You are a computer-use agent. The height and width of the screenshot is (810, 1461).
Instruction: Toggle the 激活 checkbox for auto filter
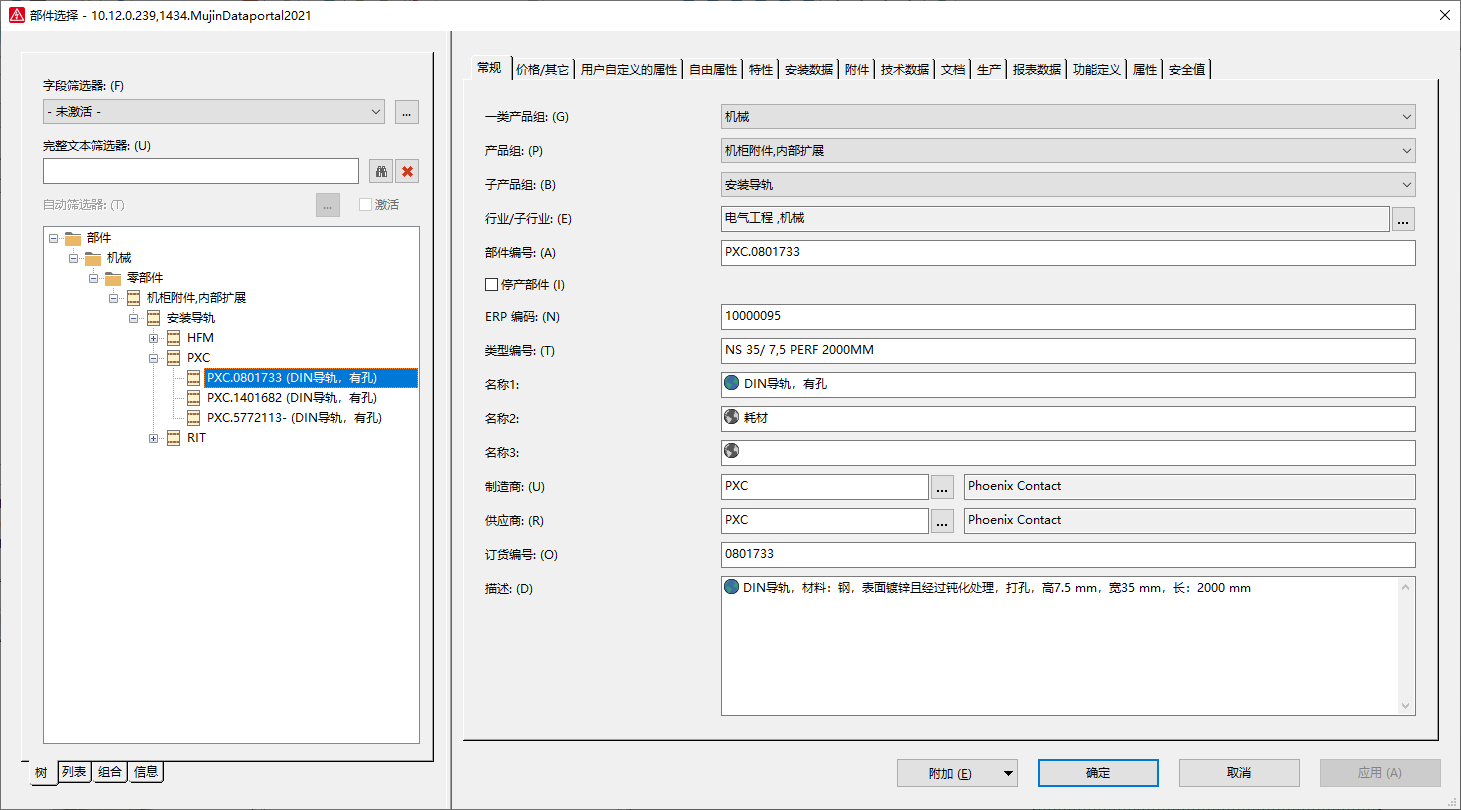pos(366,204)
